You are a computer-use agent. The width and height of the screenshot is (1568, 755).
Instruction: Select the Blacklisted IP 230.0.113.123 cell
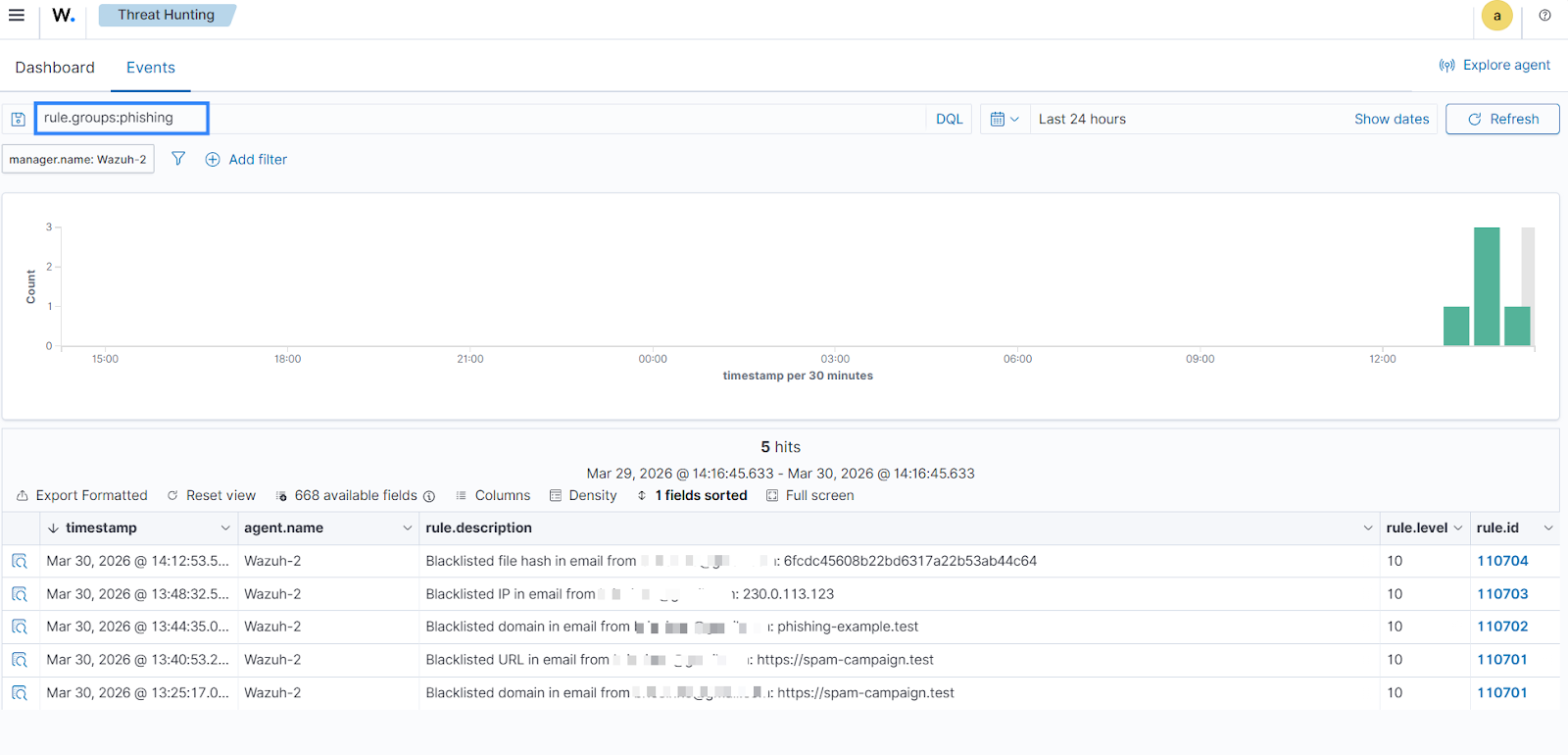(x=899, y=594)
